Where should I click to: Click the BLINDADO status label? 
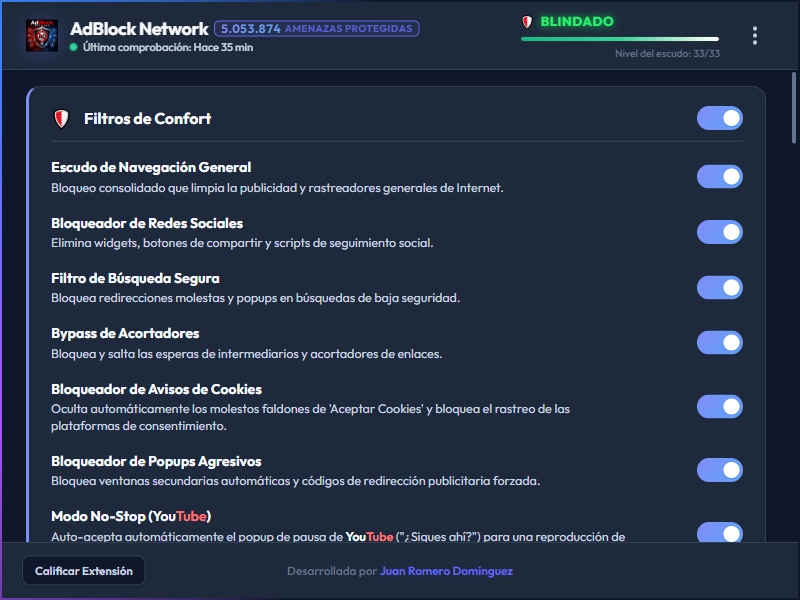(577, 21)
